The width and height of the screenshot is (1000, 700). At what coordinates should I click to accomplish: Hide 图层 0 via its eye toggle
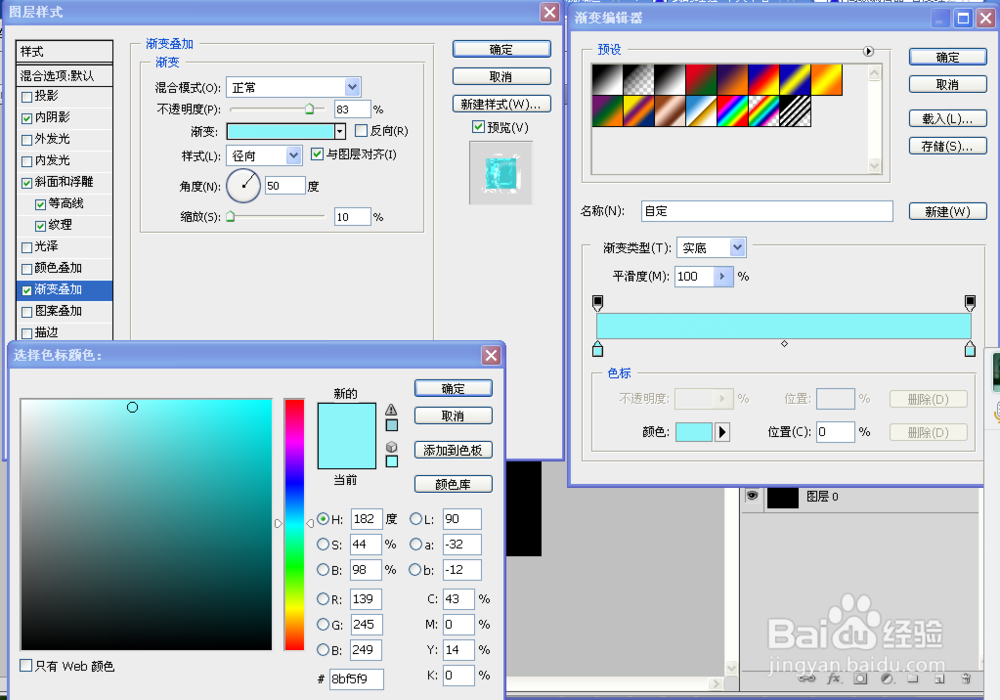pos(753,498)
